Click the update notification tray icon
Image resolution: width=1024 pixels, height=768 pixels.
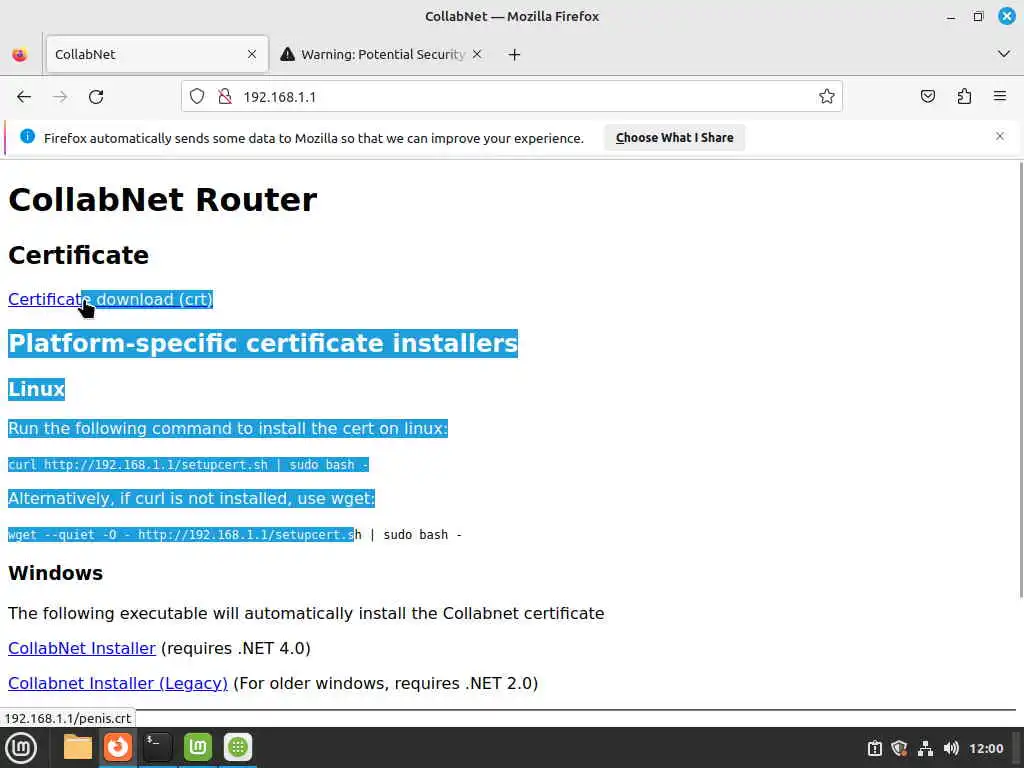coord(874,748)
